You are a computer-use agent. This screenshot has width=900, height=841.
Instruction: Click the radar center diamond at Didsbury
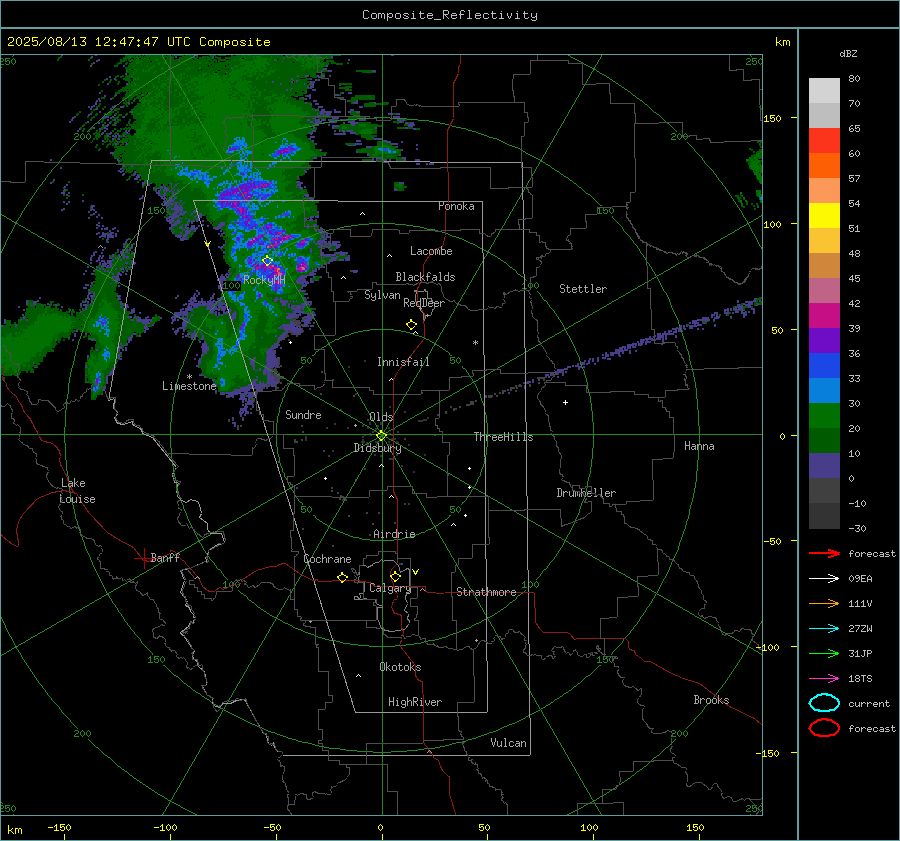click(382, 435)
